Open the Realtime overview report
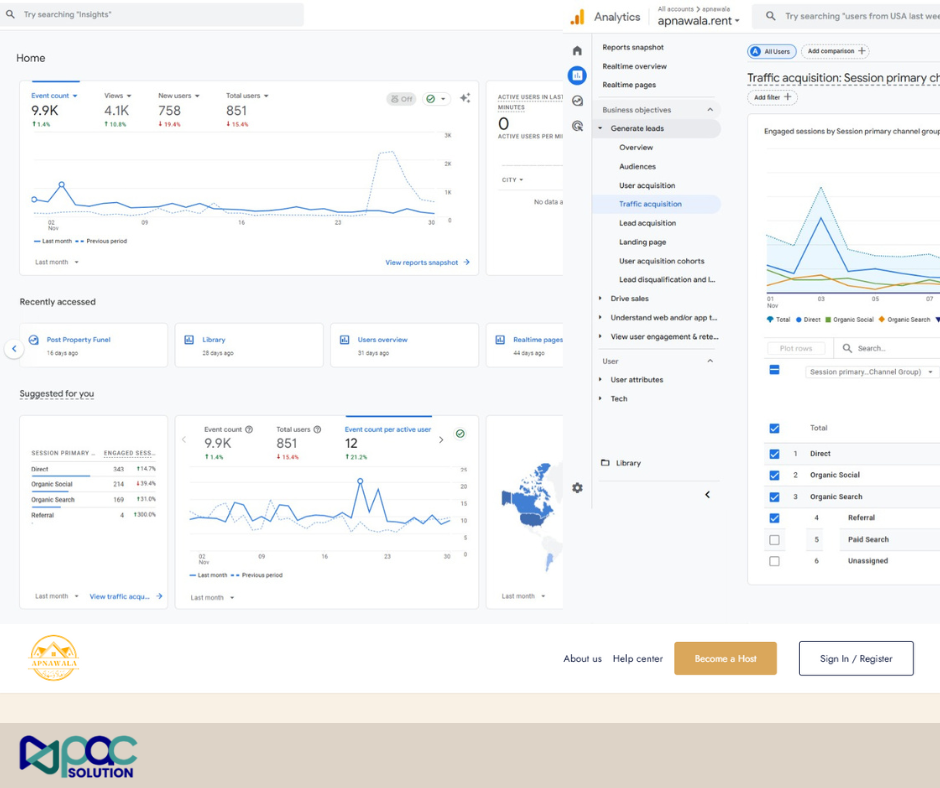The height and width of the screenshot is (788, 940). 634,66
